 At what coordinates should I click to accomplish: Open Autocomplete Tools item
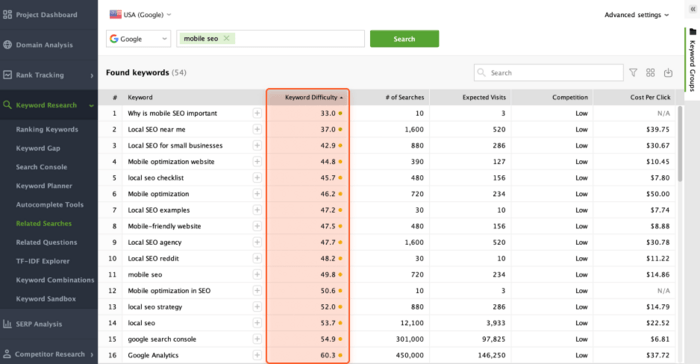50,205
